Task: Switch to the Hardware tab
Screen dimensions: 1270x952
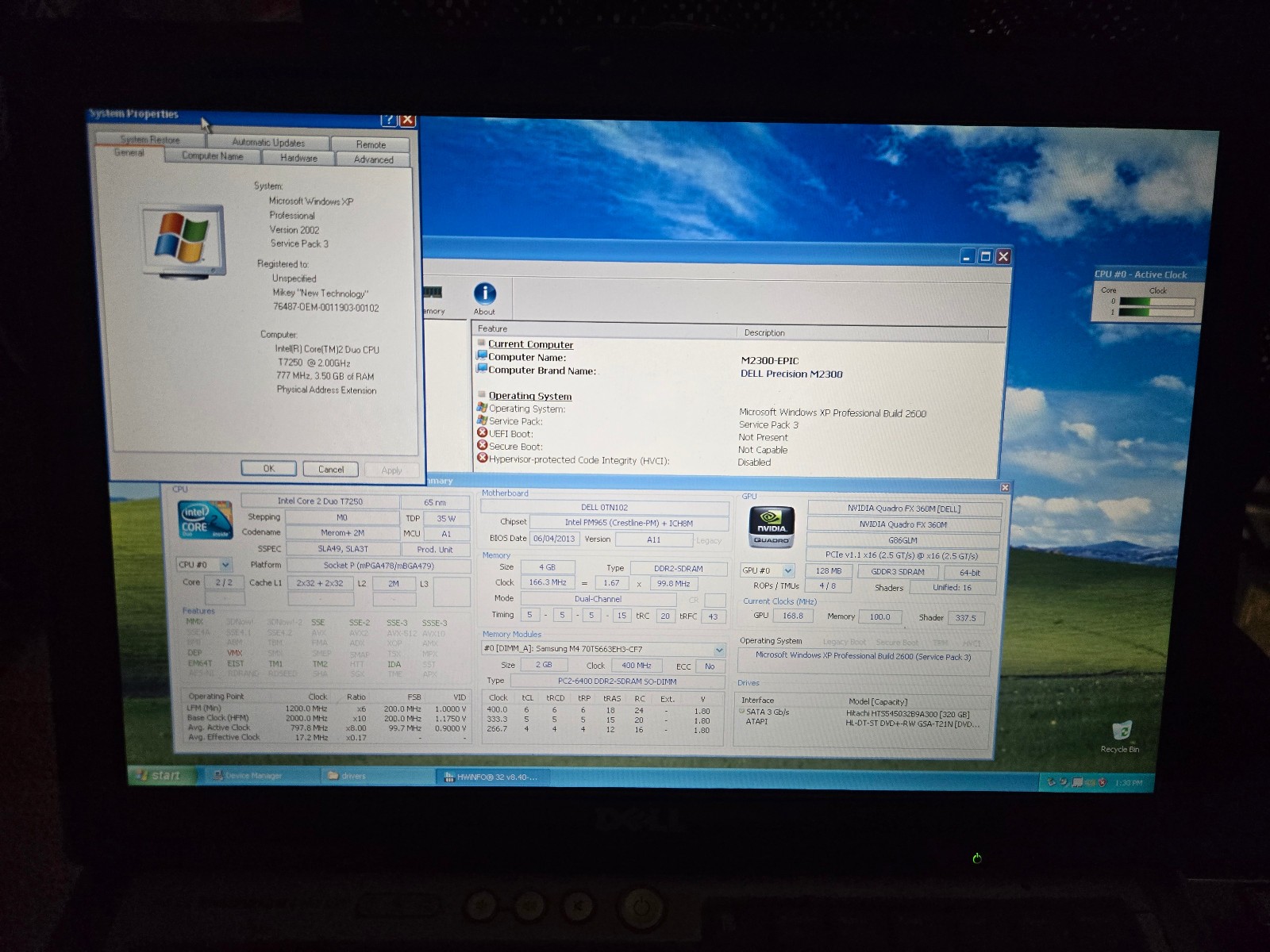Action: [x=298, y=158]
